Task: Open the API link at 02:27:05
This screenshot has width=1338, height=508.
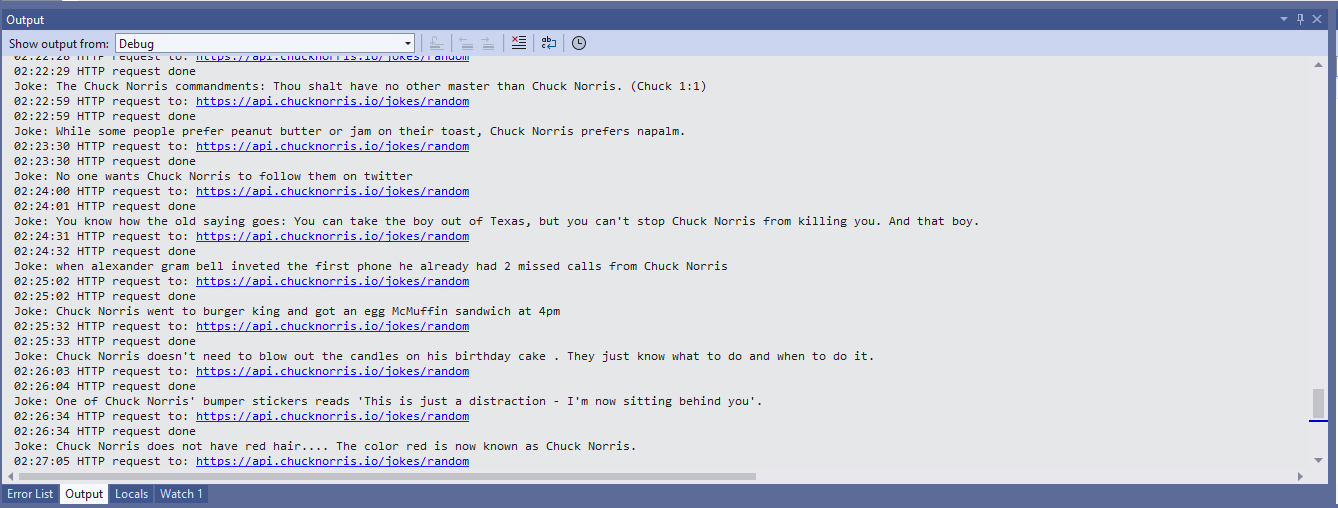Action: pyautogui.click(x=332, y=461)
